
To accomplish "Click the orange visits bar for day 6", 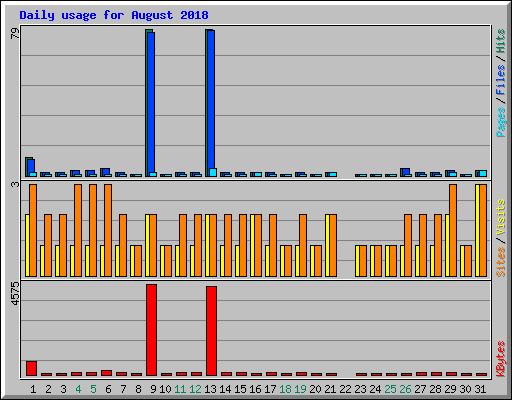I will [x=108, y=230].
